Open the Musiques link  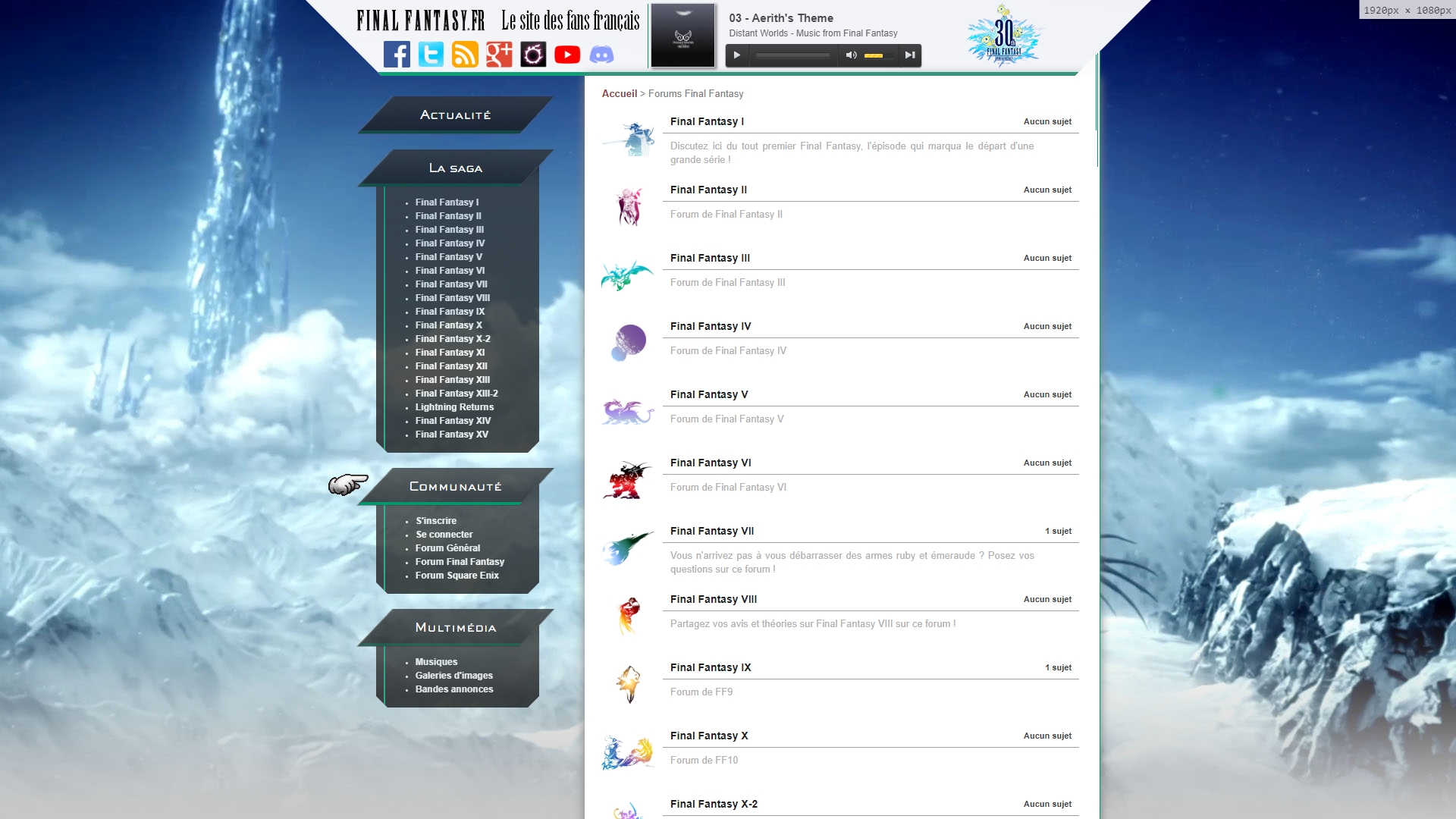[437, 662]
